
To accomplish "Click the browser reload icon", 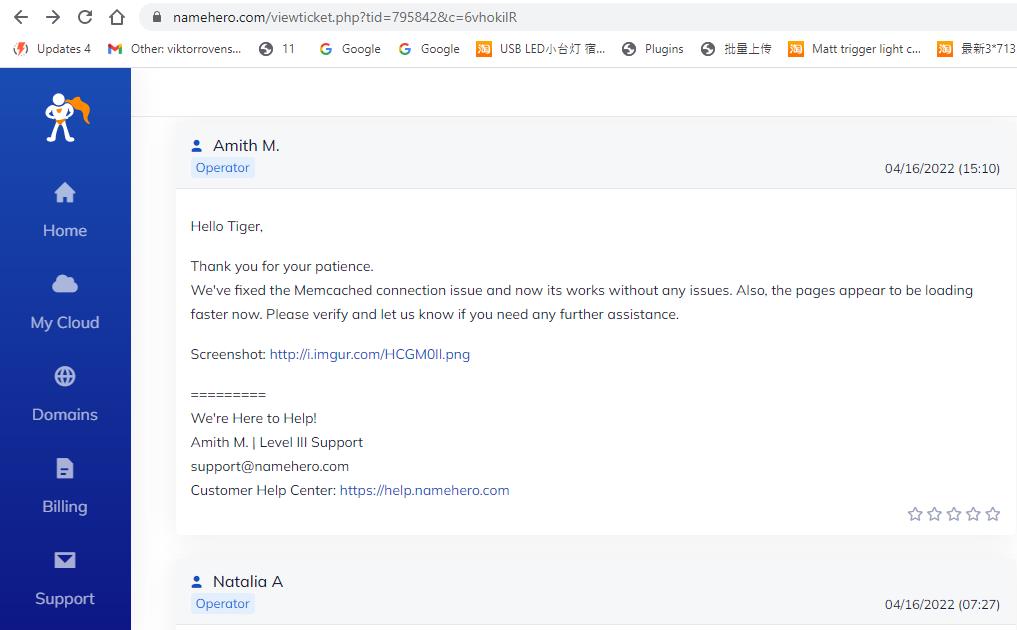I will coord(85,17).
